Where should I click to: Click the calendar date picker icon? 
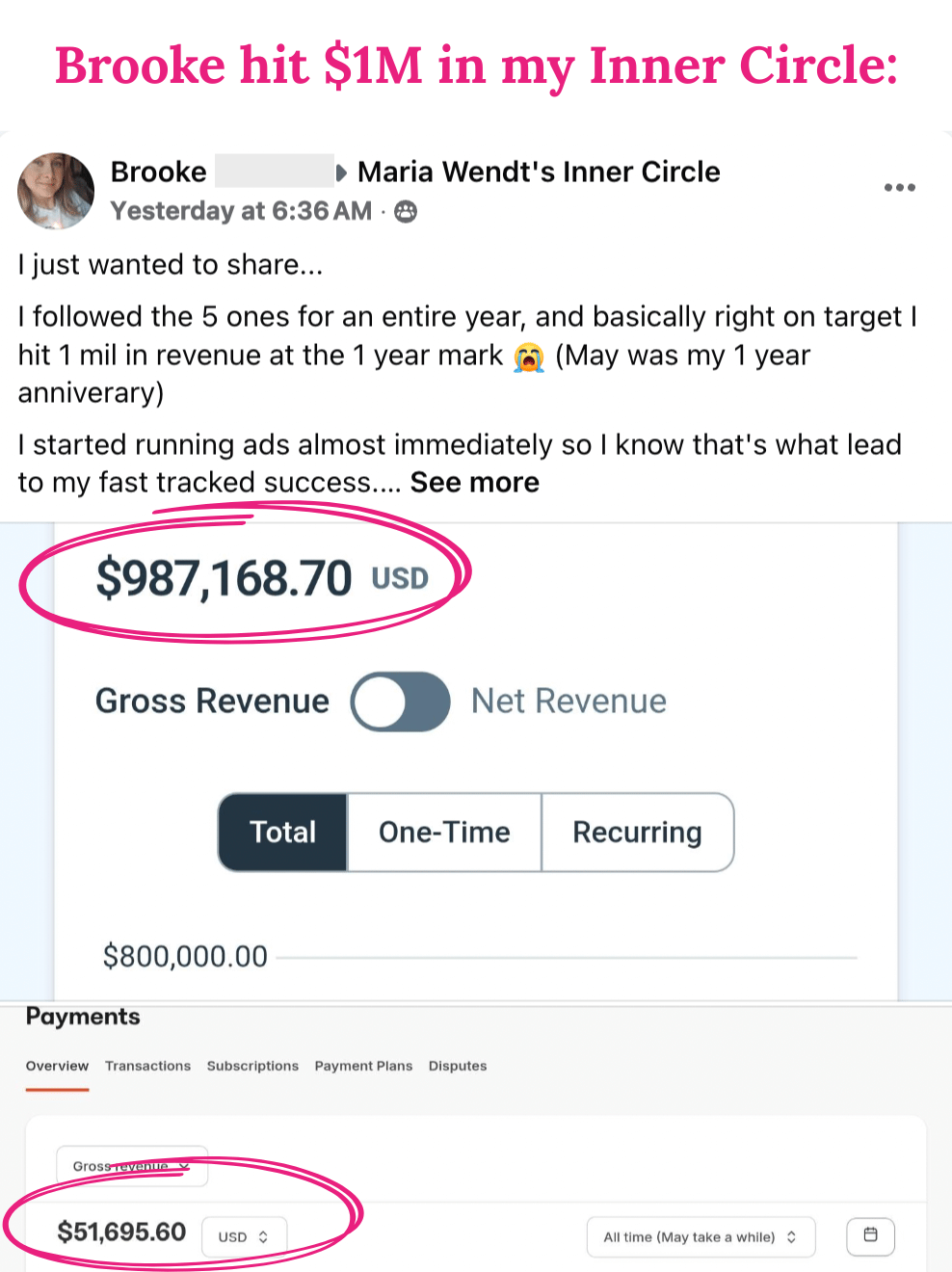[870, 1235]
